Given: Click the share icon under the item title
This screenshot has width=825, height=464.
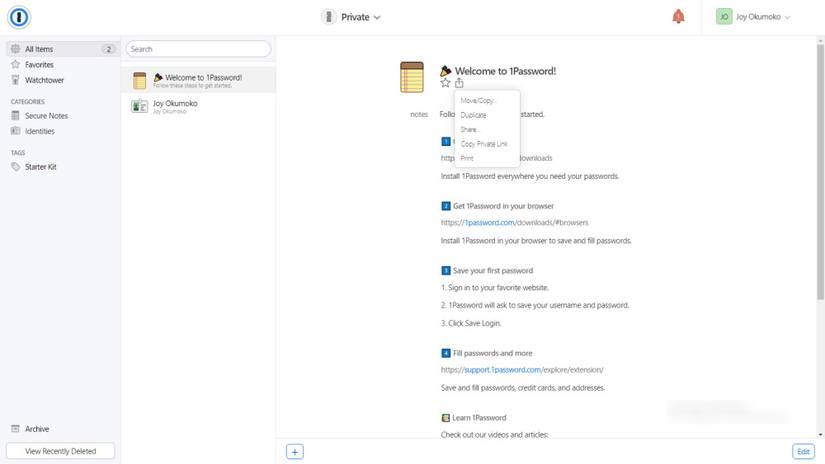Looking at the screenshot, I should [x=459, y=83].
